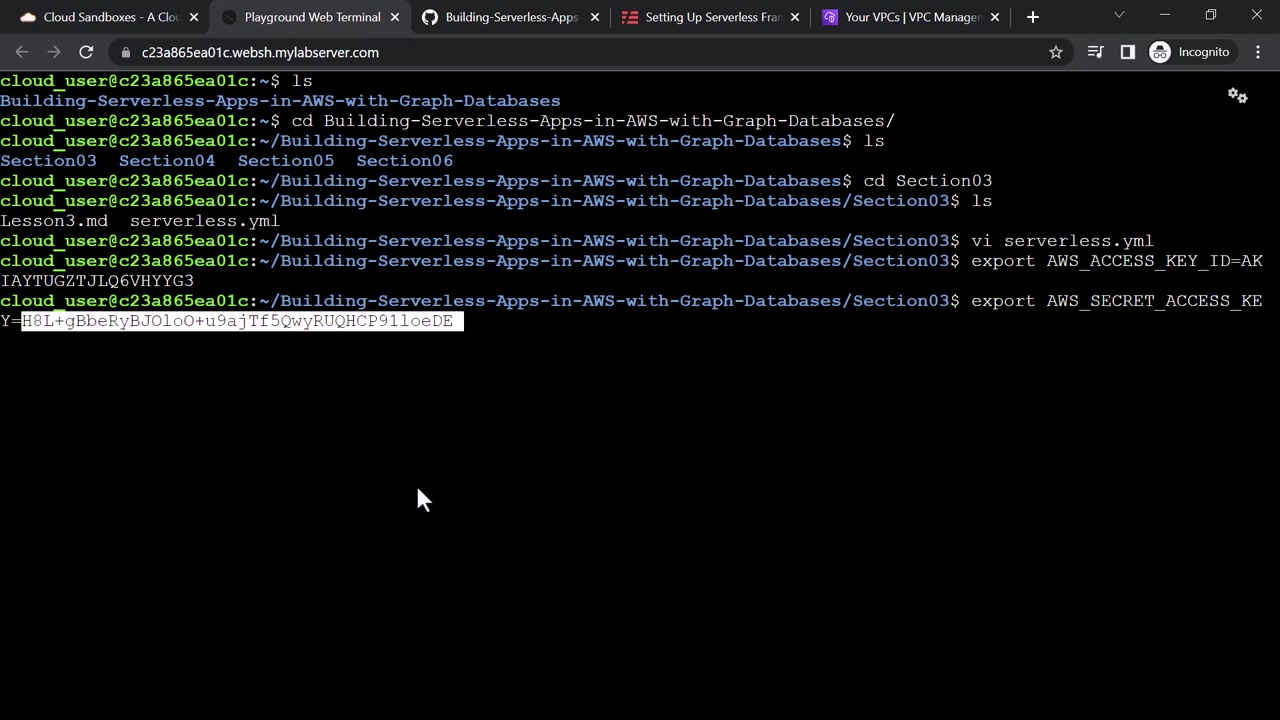Click 'Section03' in the directory listing
Screen dimensions: 1280x720
coord(48,161)
